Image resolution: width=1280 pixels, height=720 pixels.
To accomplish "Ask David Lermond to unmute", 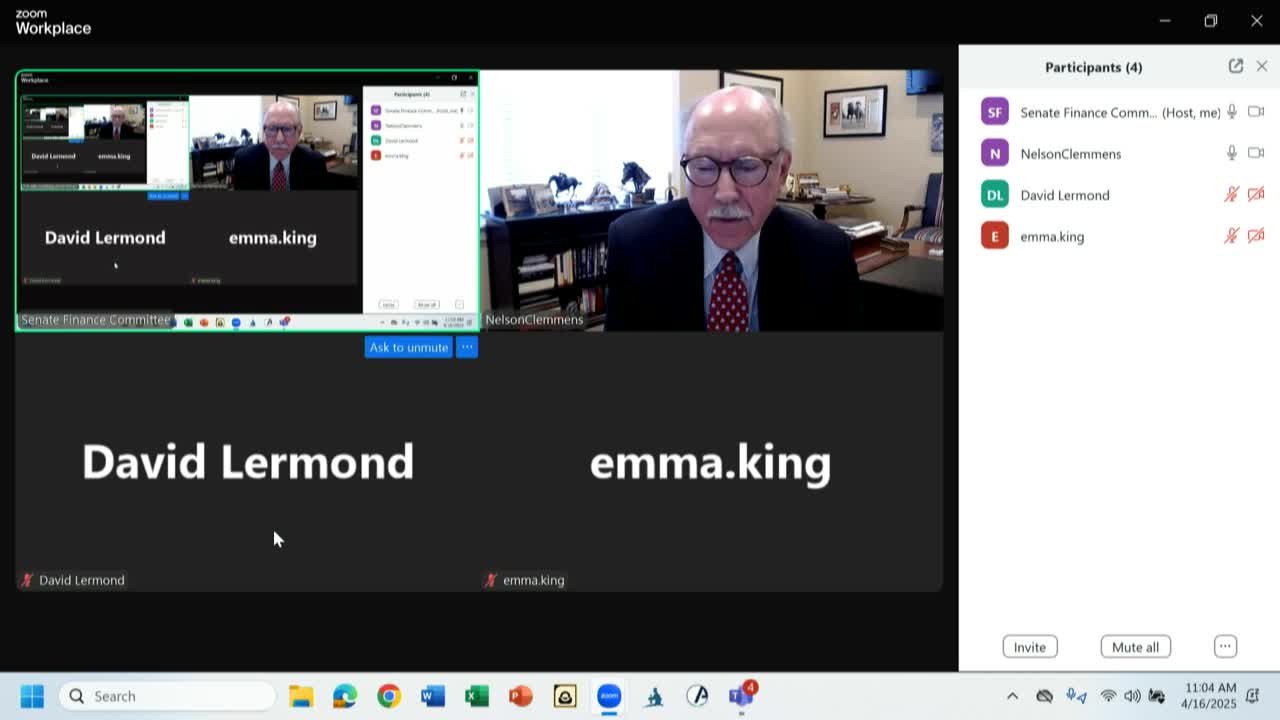I will [408, 347].
